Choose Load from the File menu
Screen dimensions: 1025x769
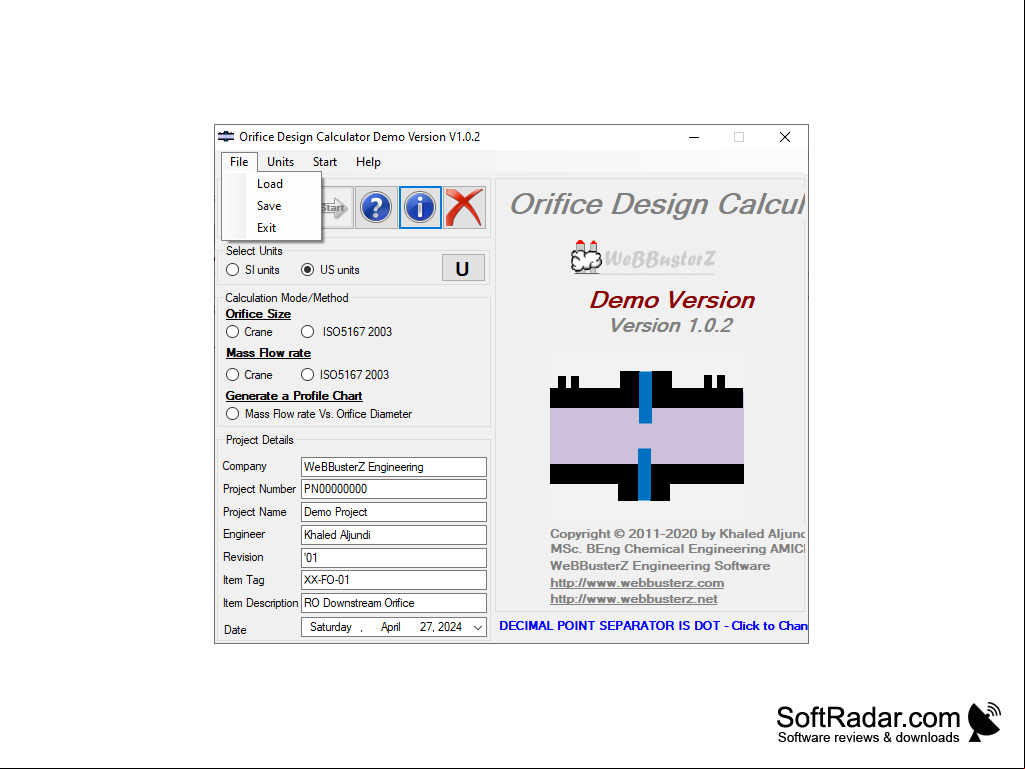pos(271,184)
